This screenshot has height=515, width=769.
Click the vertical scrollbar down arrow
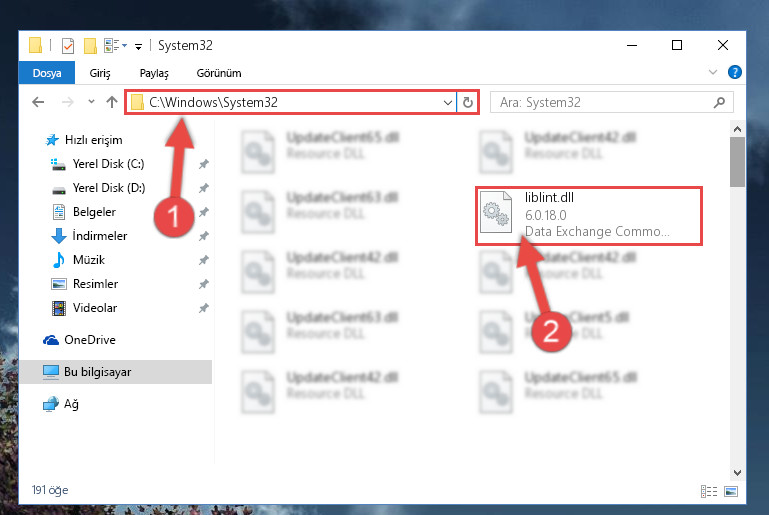pos(737,472)
